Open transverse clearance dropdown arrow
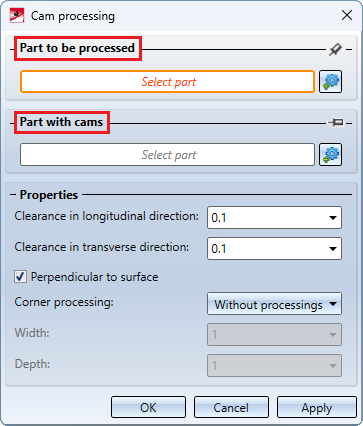Viewport: 363px width, 426px height. [x=332, y=249]
